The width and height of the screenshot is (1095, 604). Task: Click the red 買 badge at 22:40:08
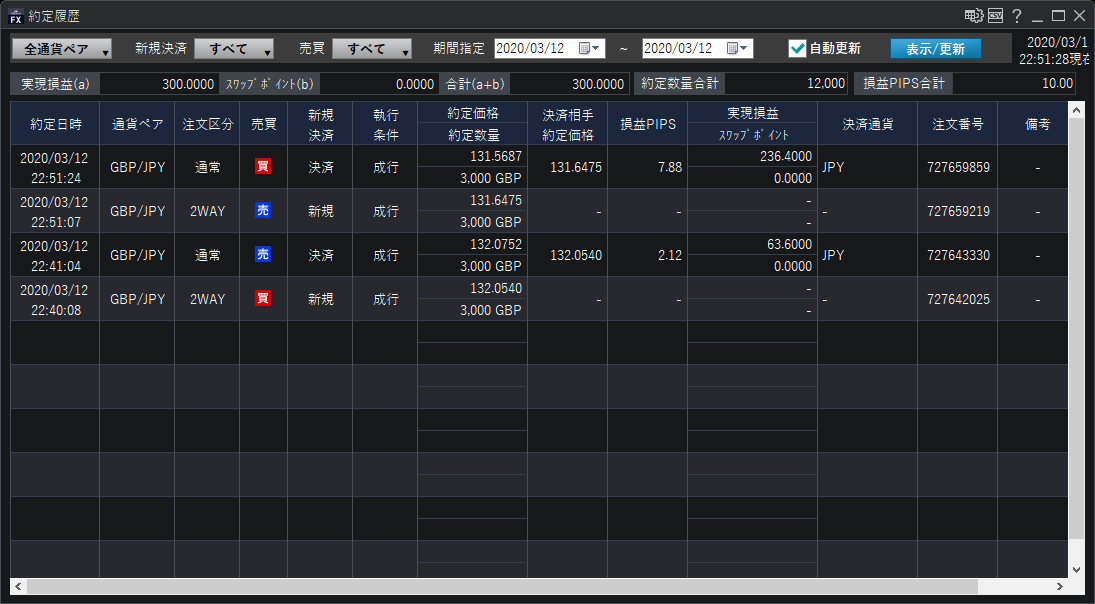(x=263, y=299)
